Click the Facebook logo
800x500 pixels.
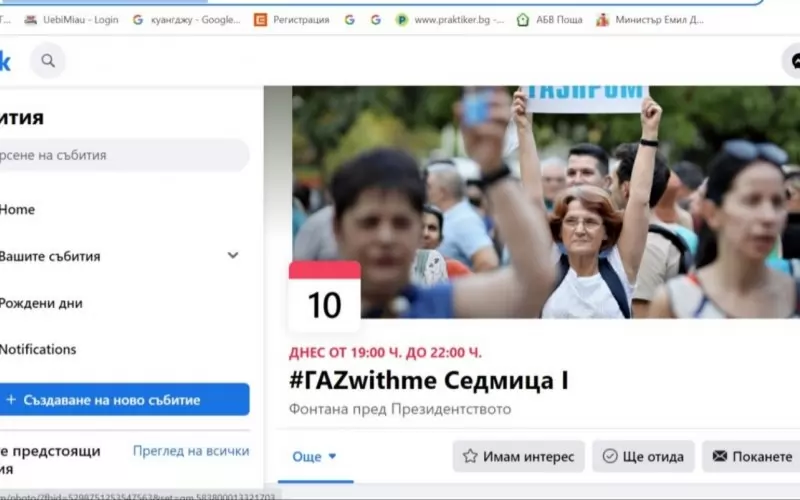click(x=5, y=61)
